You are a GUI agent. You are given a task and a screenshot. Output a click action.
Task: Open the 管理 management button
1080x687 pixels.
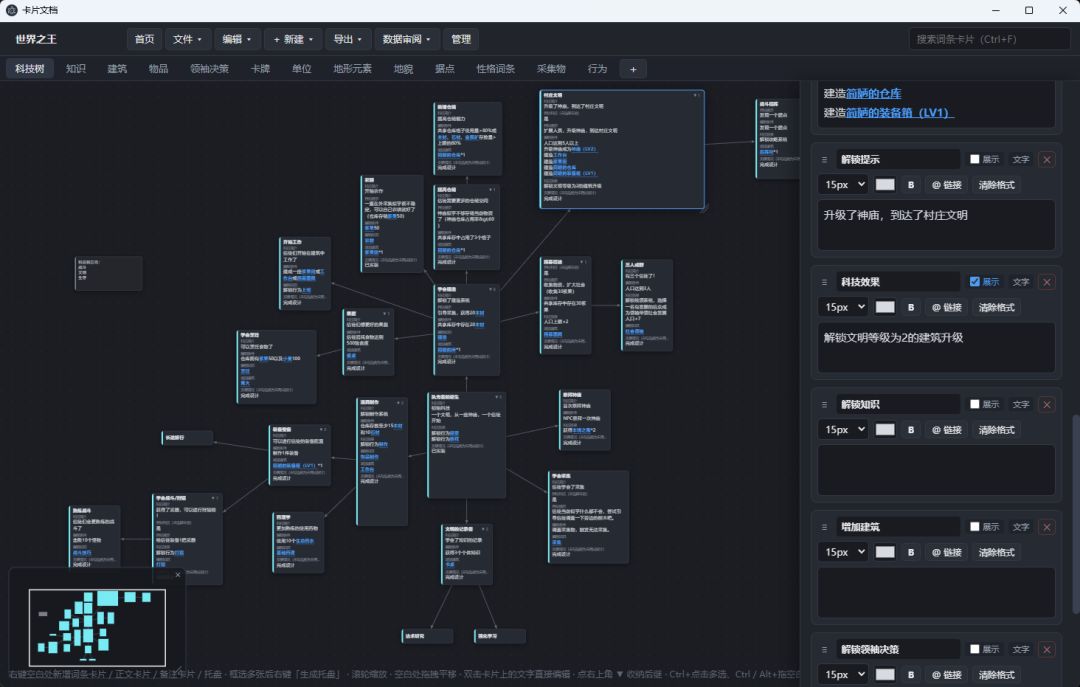(x=461, y=39)
